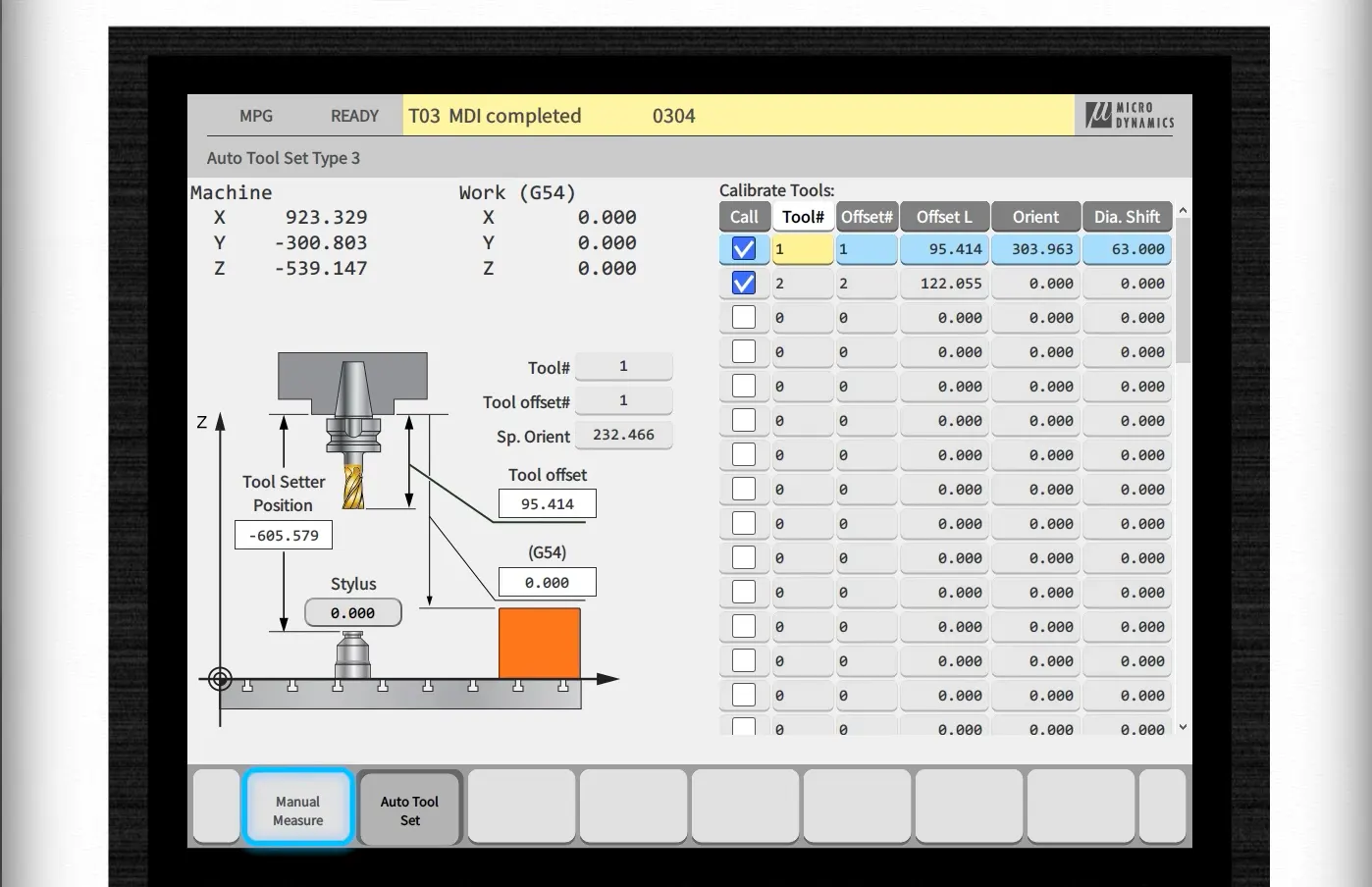Select Offset L cell 122.055
The width and height of the screenshot is (1372, 887).
[944, 284]
